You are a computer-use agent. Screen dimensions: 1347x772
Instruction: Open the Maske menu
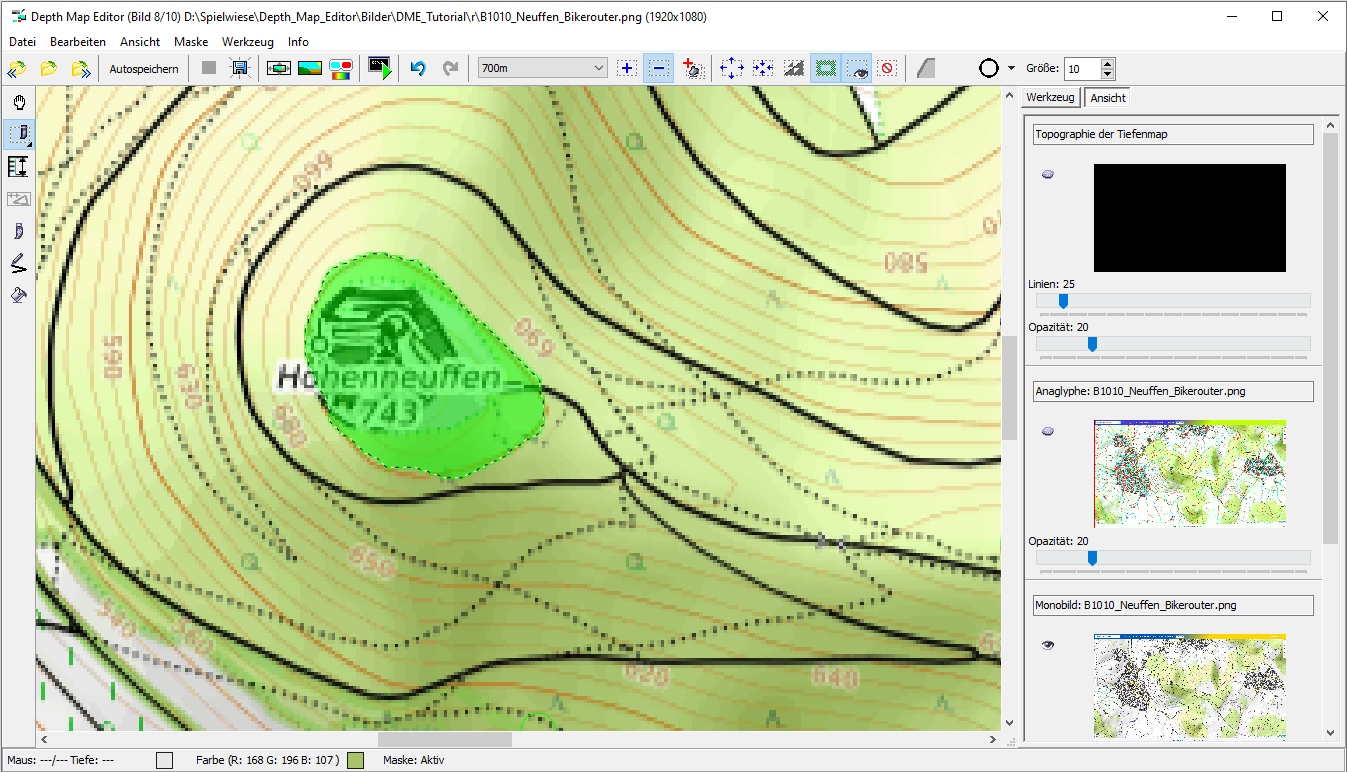click(x=191, y=42)
